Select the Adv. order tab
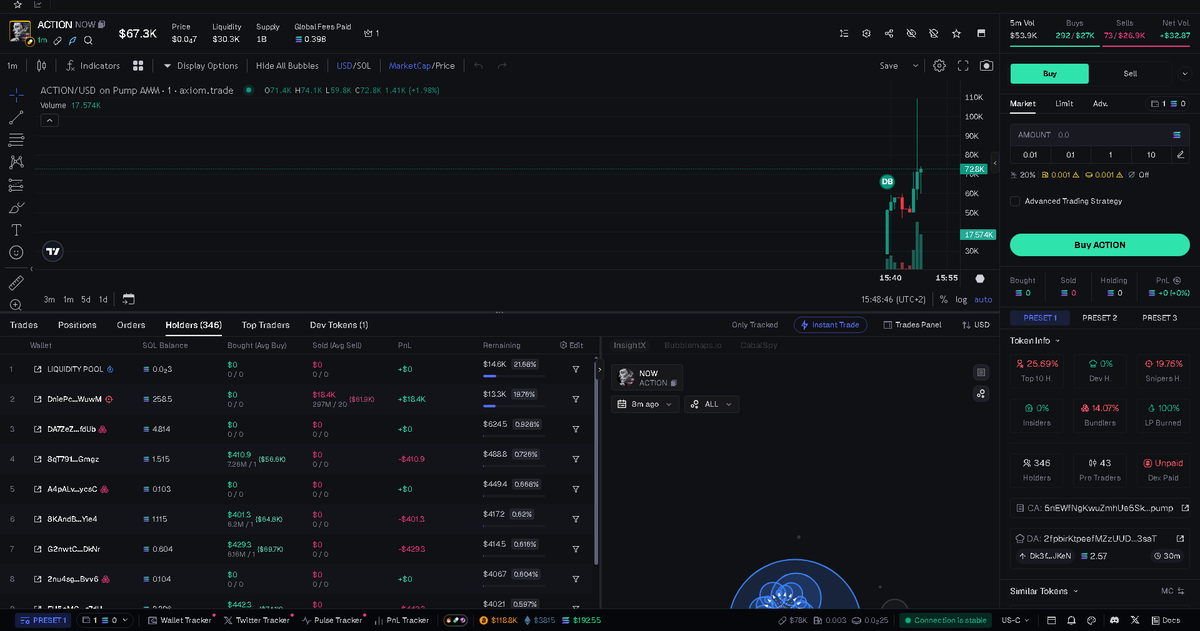This screenshot has width=1200, height=631. [1100, 103]
